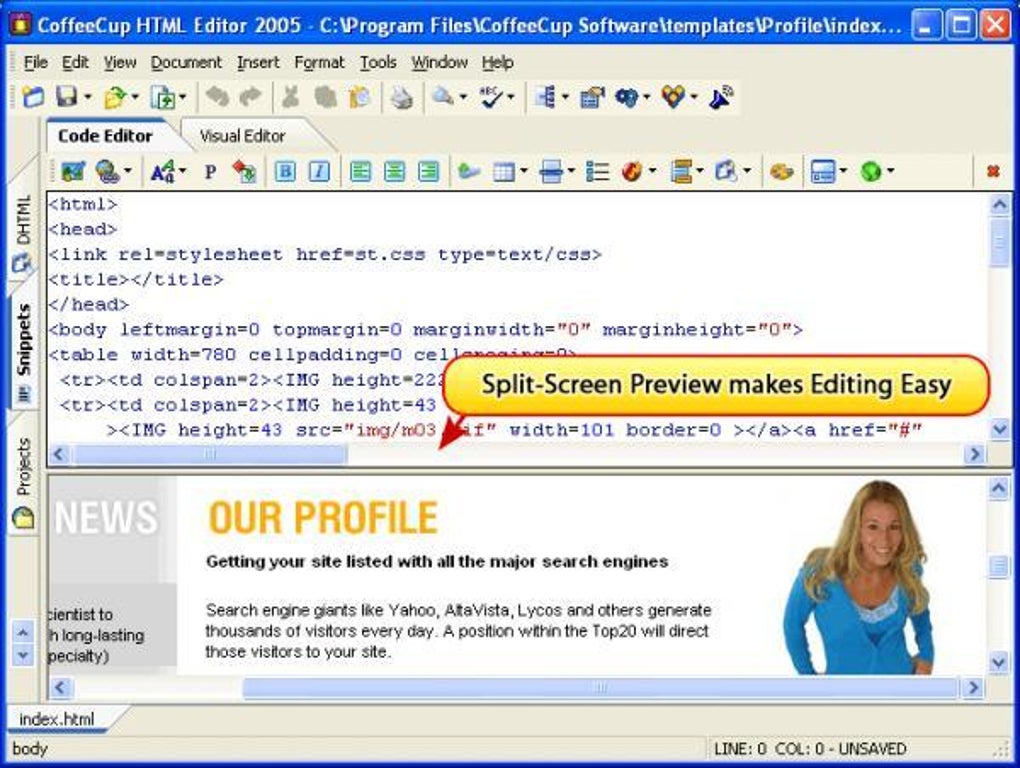Open the File menu
The height and width of the screenshot is (768, 1020).
tap(36, 62)
